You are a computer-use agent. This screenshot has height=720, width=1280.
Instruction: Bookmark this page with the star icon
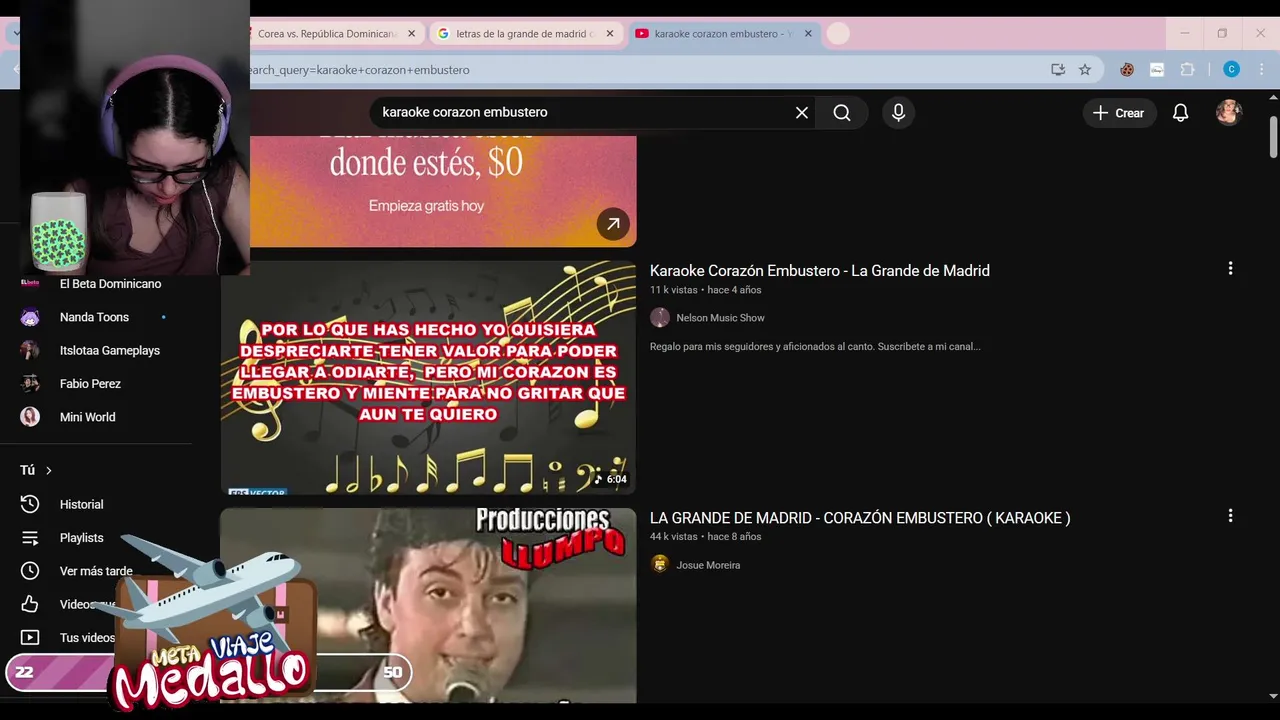[x=1085, y=70]
